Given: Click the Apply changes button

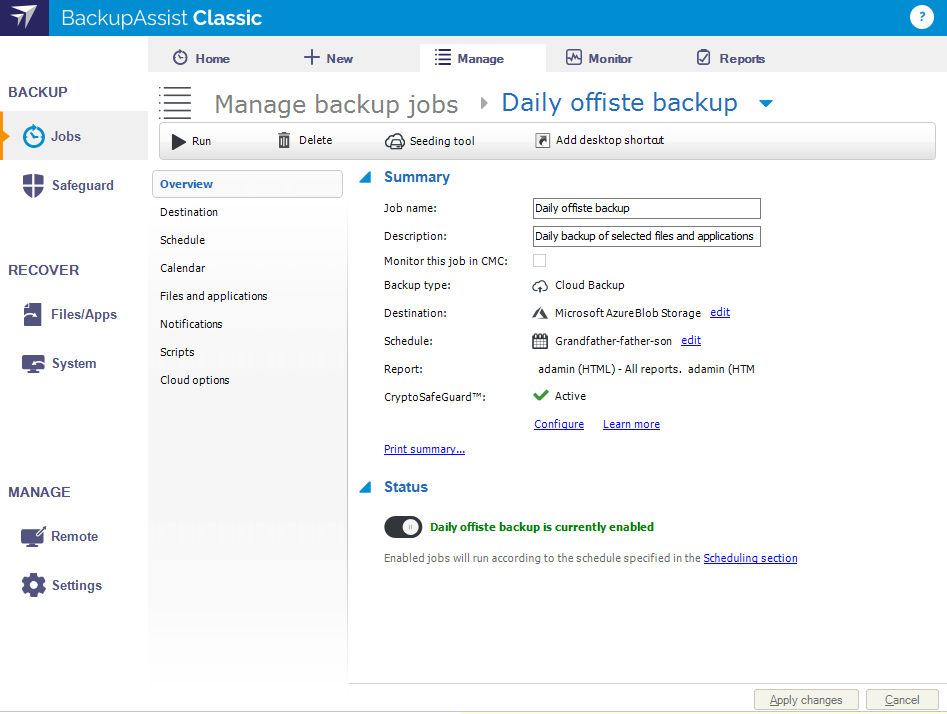Looking at the screenshot, I should (x=806, y=700).
